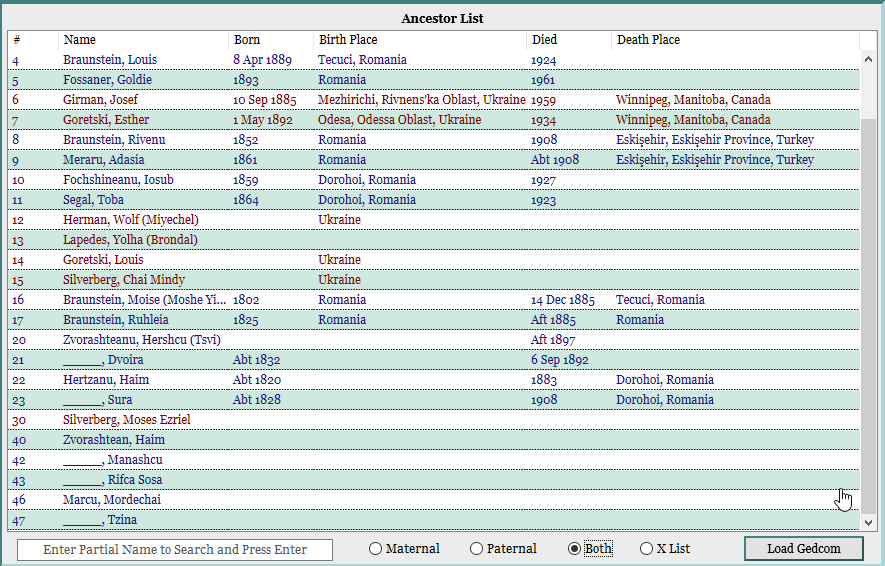Click Odesa, Odessa Oblast, Ukraine cell
Screen dimensions: 885x566
[x=400, y=120]
